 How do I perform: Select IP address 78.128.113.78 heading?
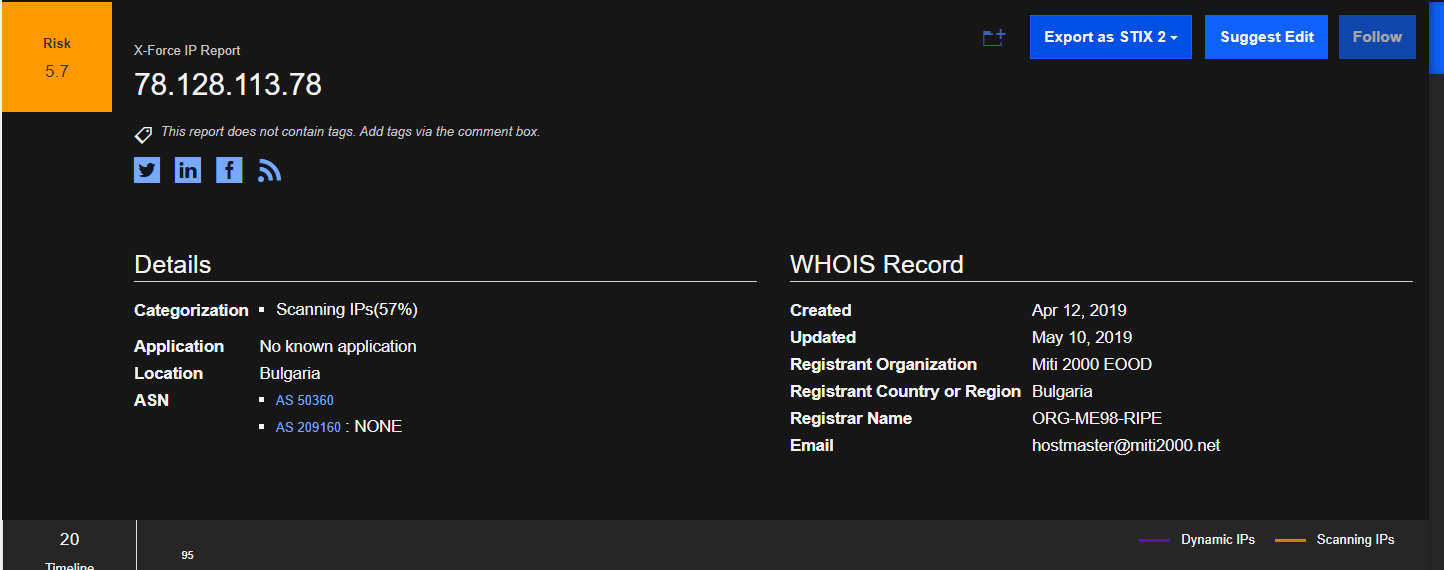click(228, 85)
